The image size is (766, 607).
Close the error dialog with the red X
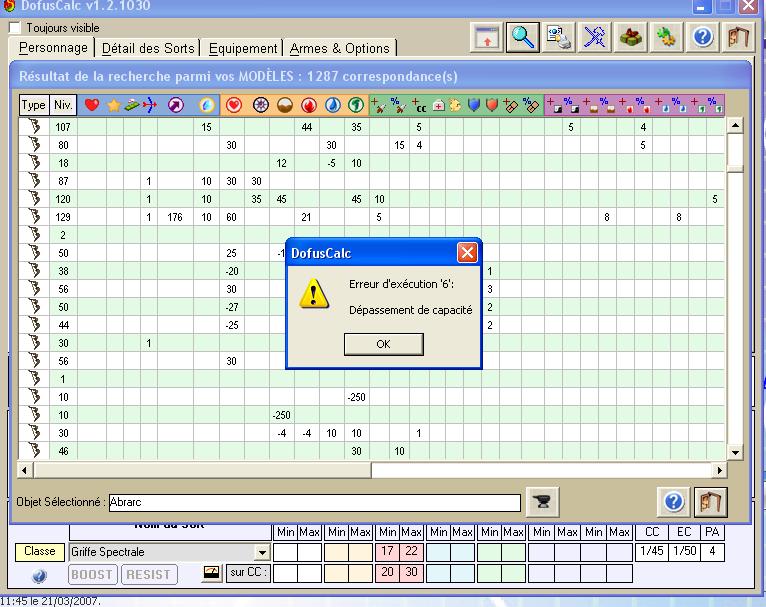[467, 253]
